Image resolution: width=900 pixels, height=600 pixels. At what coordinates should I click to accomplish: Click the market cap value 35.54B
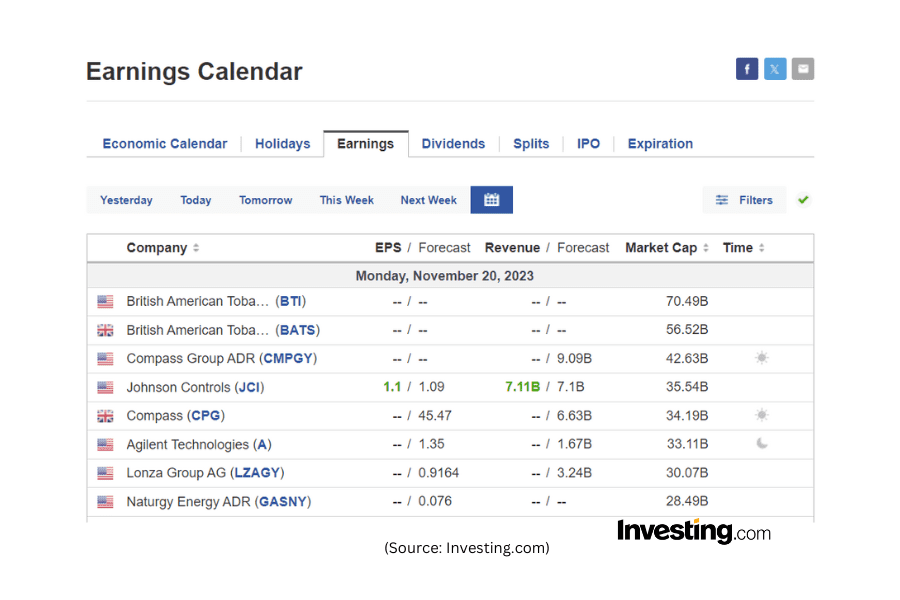tap(687, 387)
